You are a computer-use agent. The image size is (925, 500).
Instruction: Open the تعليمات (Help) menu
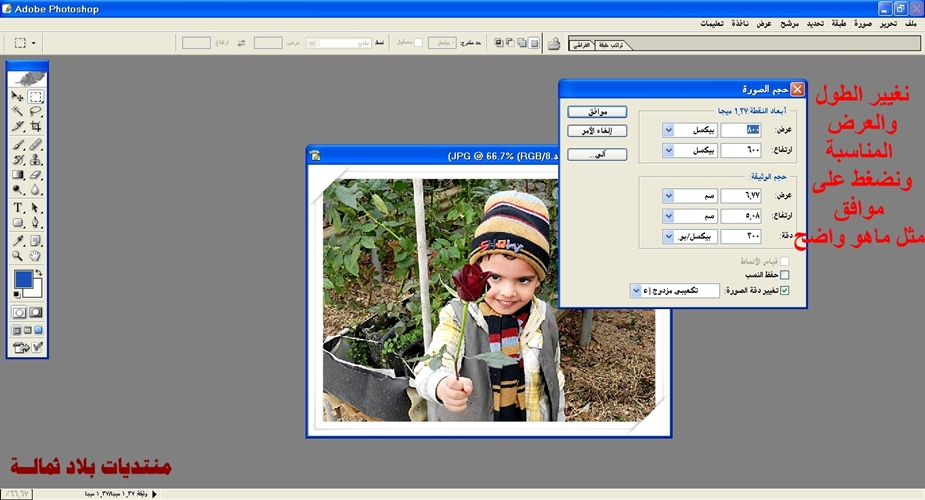712,24
